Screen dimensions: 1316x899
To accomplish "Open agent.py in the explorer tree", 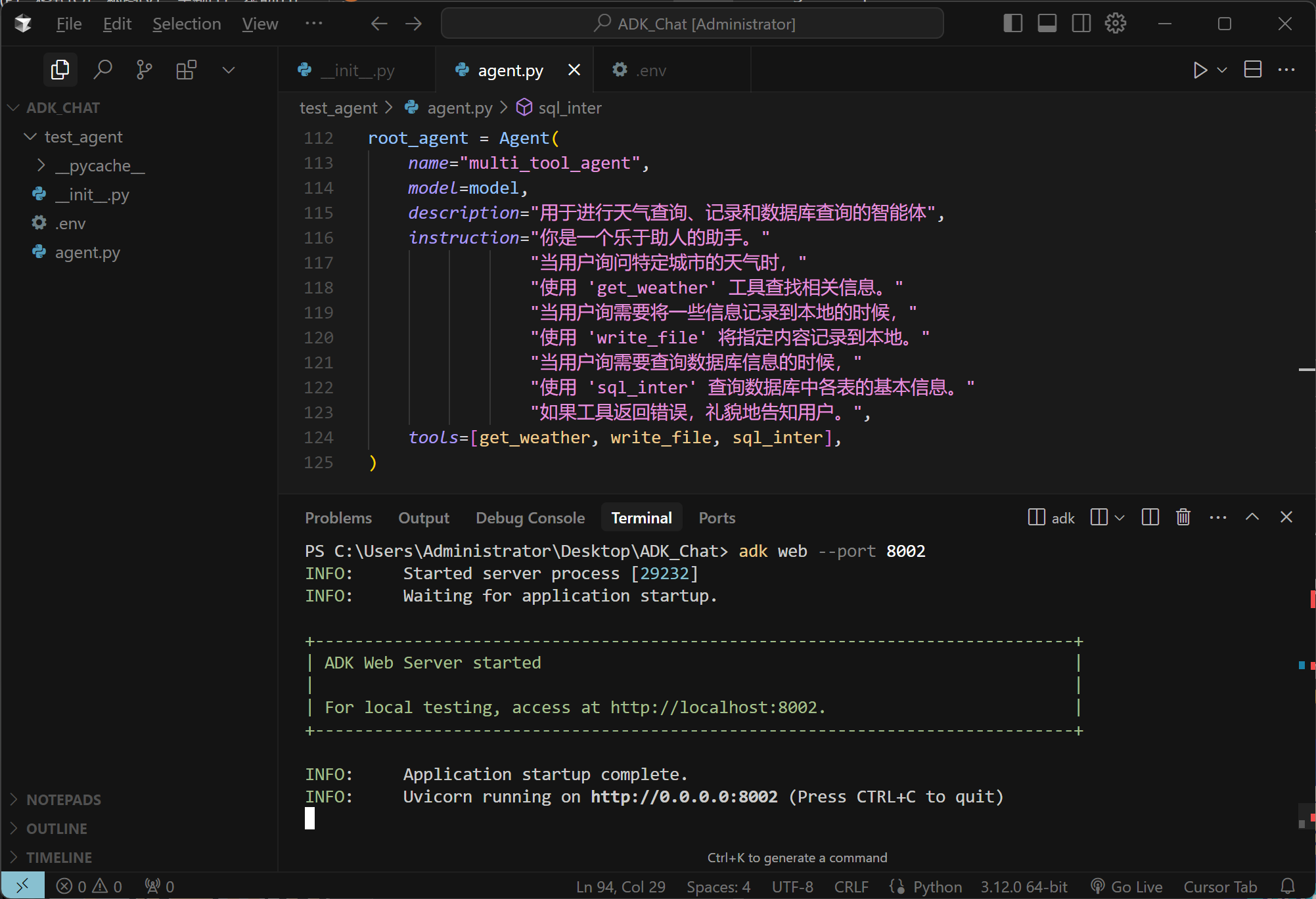I will [139, 252].
